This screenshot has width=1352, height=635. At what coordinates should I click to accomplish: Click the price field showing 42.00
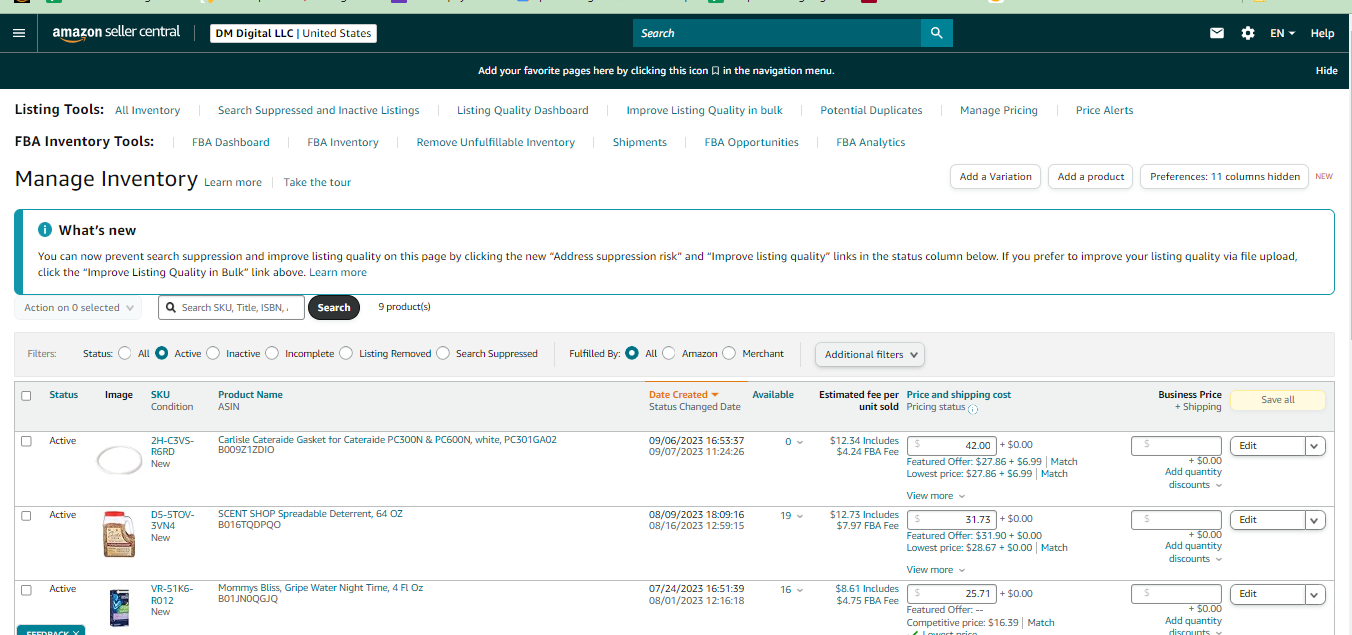[x=952, y=446]
